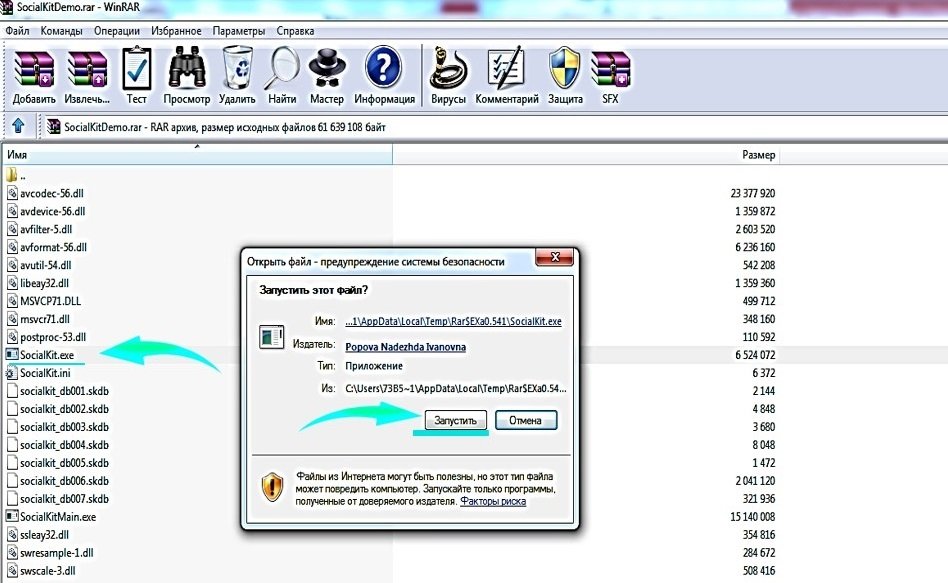Launch the Мастер wizard icon
This screenshot has width=948, height=583.
coord(326,68)
